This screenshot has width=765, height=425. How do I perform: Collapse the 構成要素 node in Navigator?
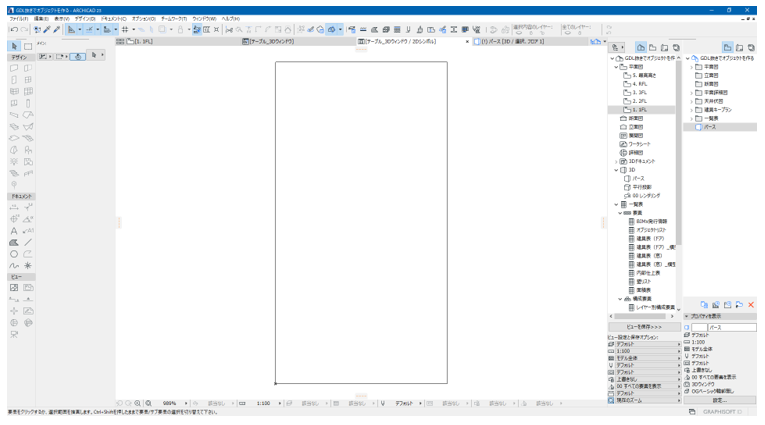pos(620,299)
